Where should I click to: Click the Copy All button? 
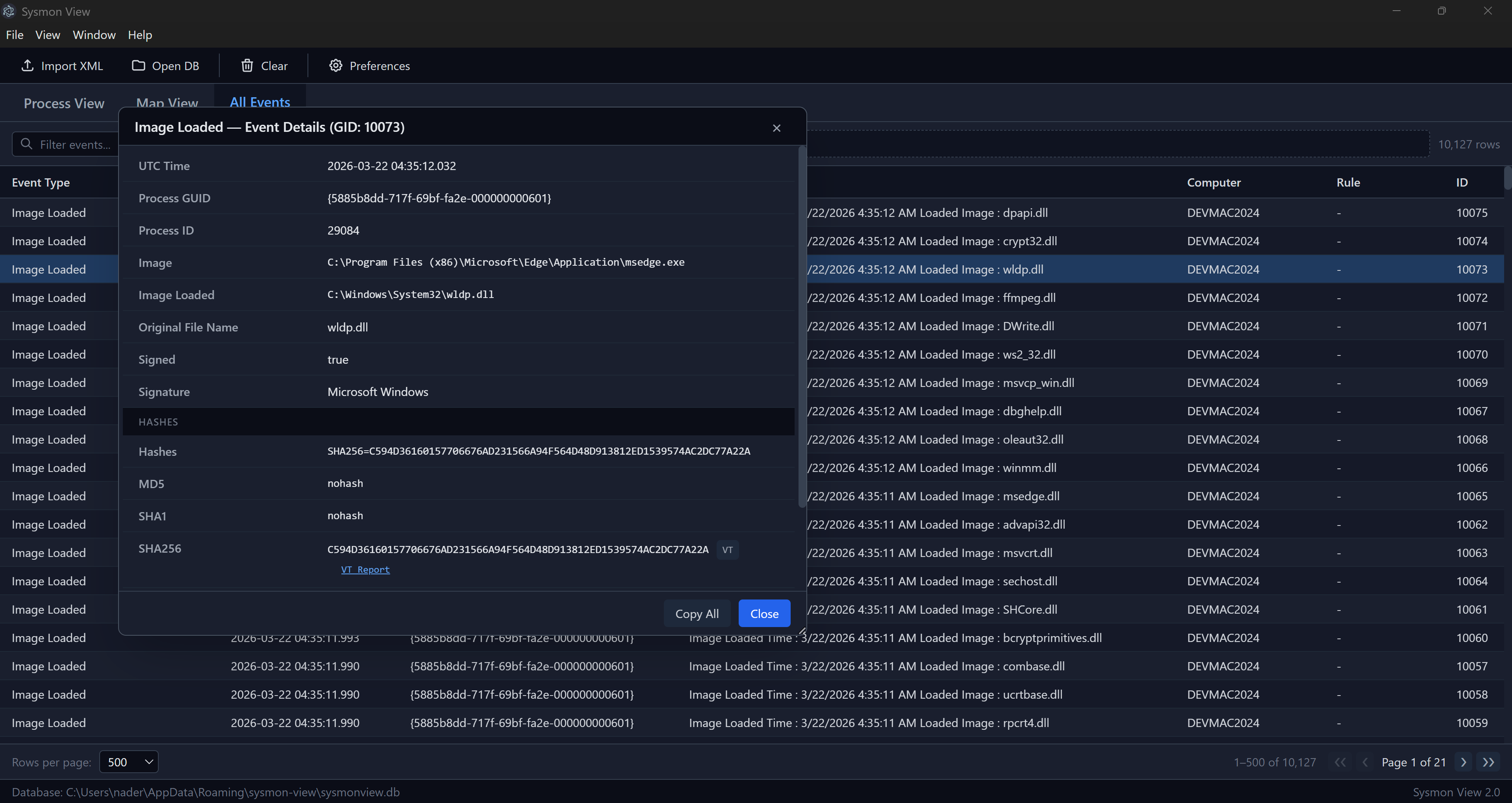697,613
